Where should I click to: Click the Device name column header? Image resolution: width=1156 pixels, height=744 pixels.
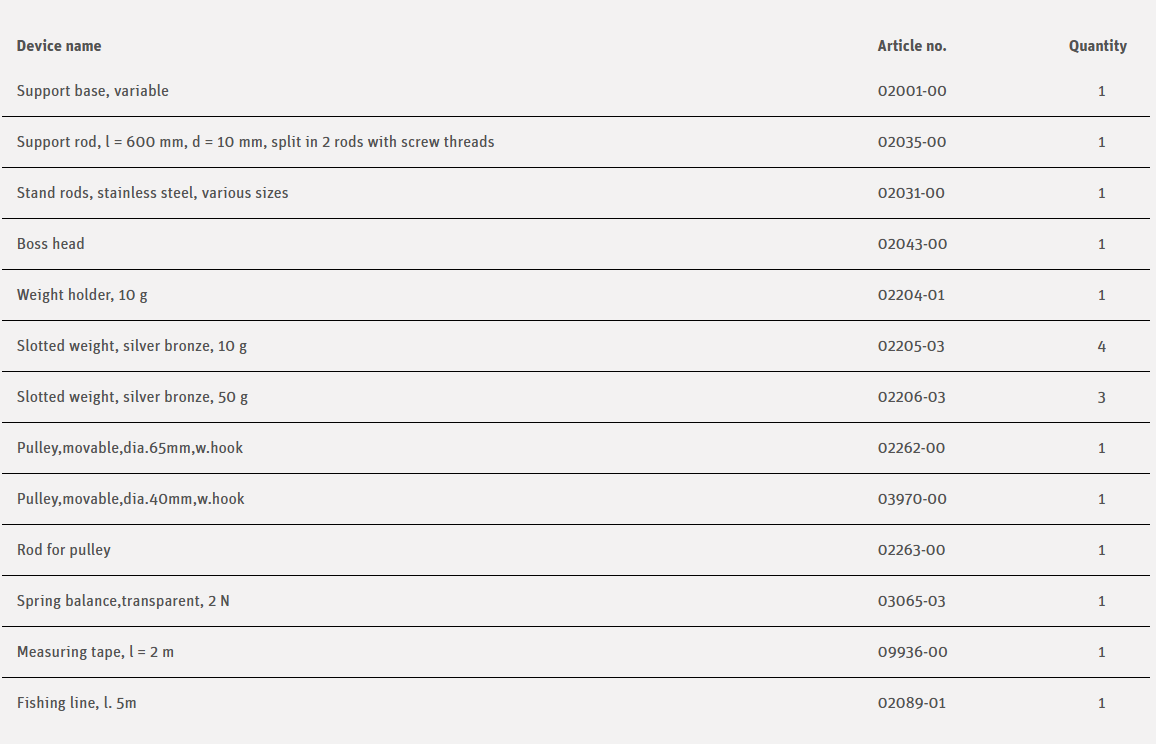[x=59, y=46]
